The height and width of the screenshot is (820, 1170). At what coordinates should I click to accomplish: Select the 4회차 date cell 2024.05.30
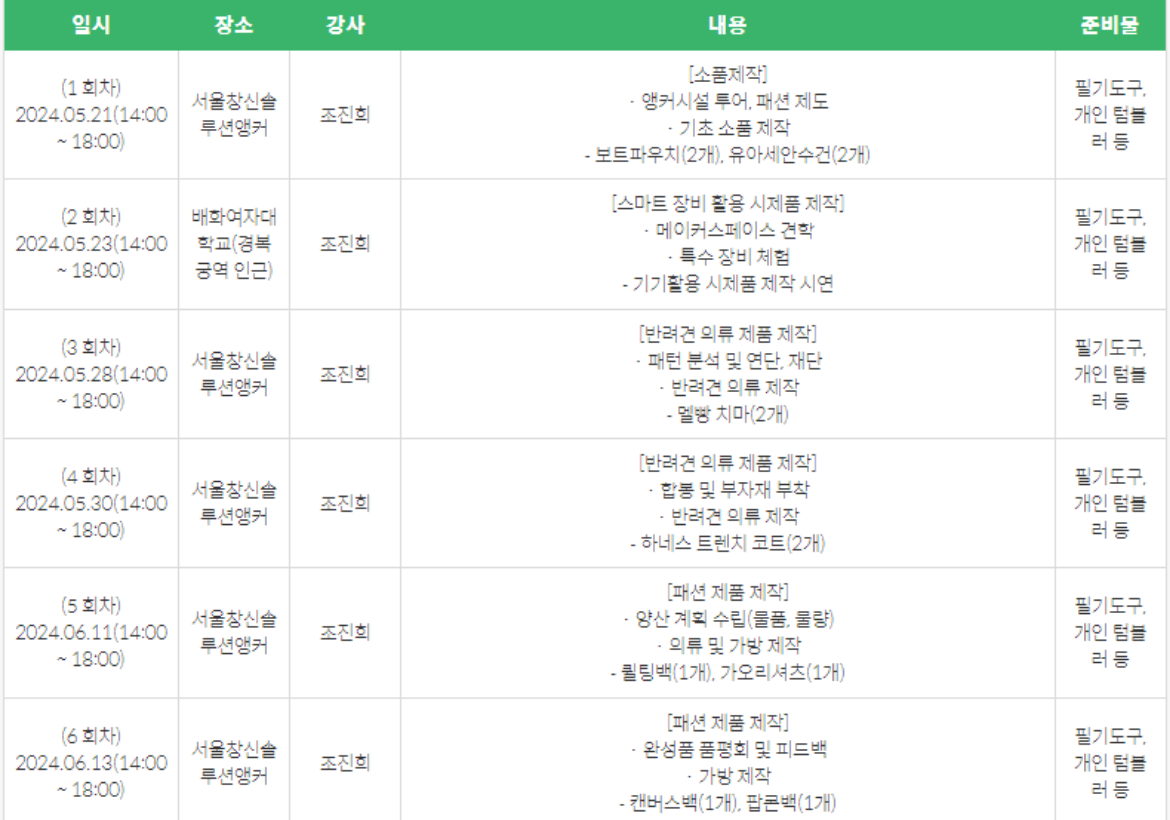tap(91, 503)
